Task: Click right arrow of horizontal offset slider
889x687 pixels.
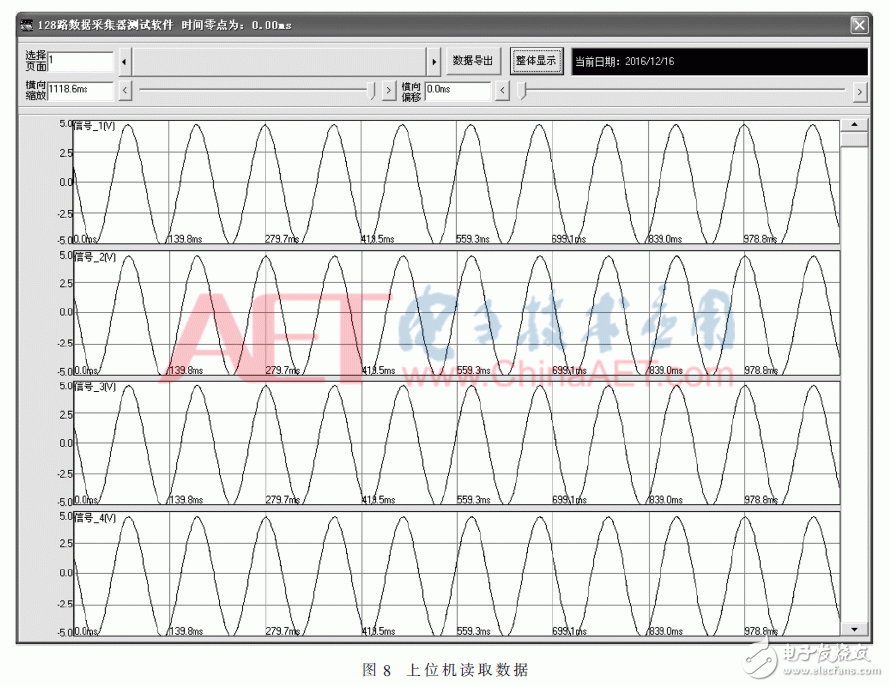Action: 859,90
